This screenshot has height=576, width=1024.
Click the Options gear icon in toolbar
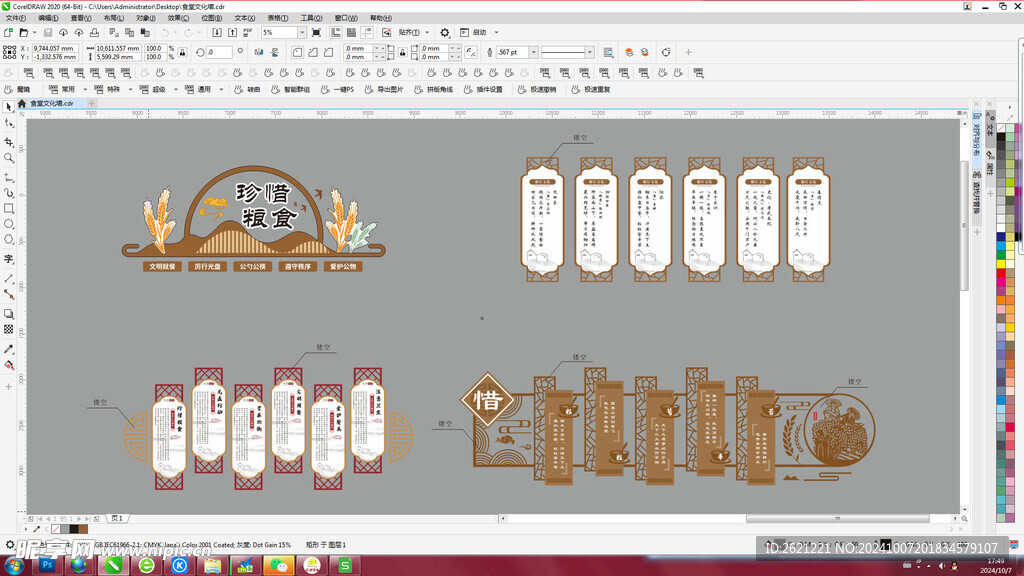point(446,33)
